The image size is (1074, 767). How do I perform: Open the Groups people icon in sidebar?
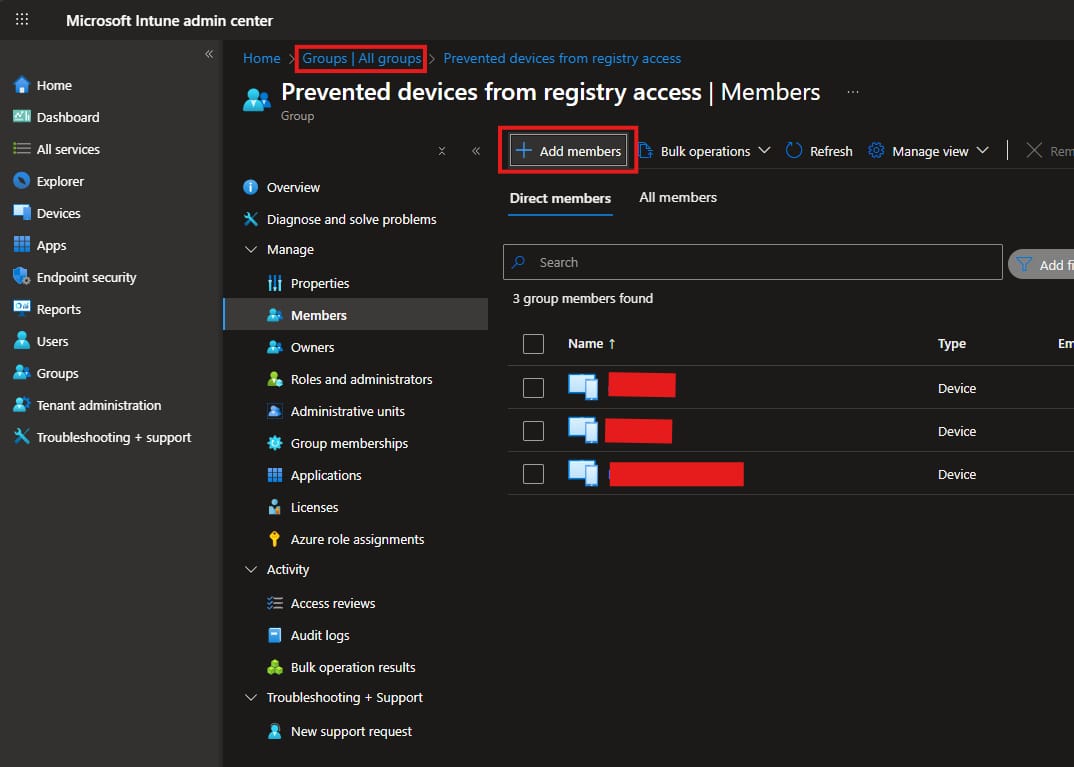point(22,373)
